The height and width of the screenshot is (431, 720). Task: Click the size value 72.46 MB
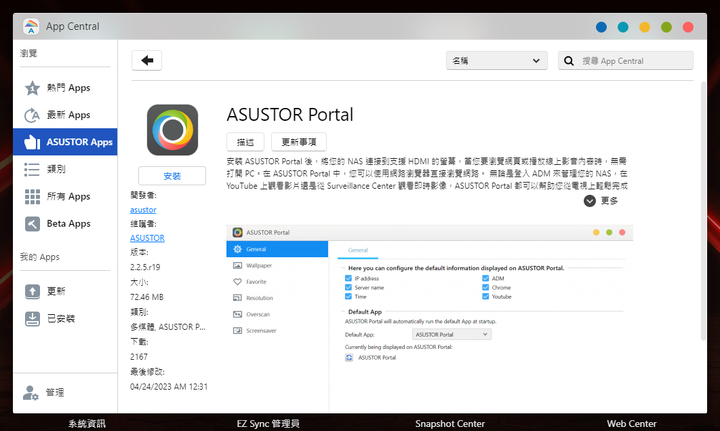147,297
